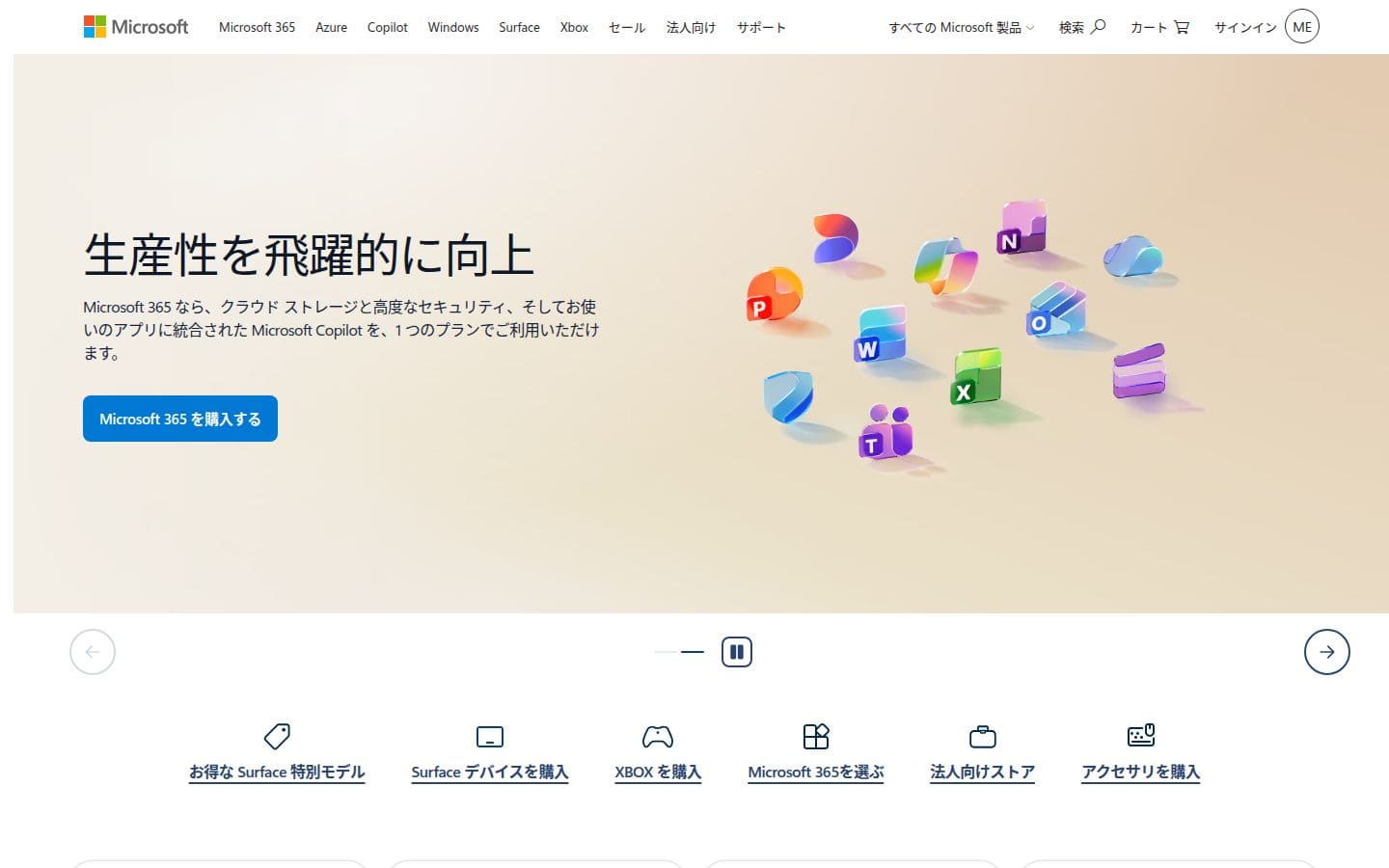Open the セール nav link
This screenshot has height=868, width=1389.
[x=627, y=27]
